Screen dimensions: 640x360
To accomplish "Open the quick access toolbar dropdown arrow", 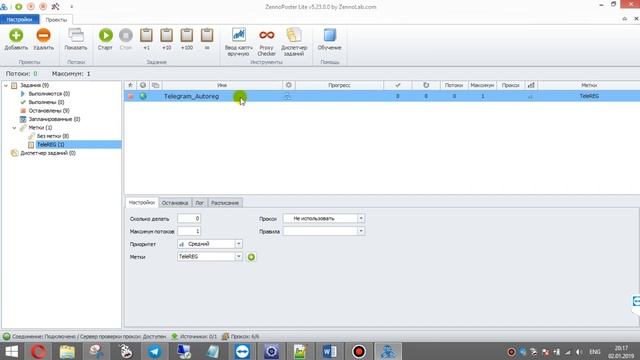I will click(x=71, y=7).
